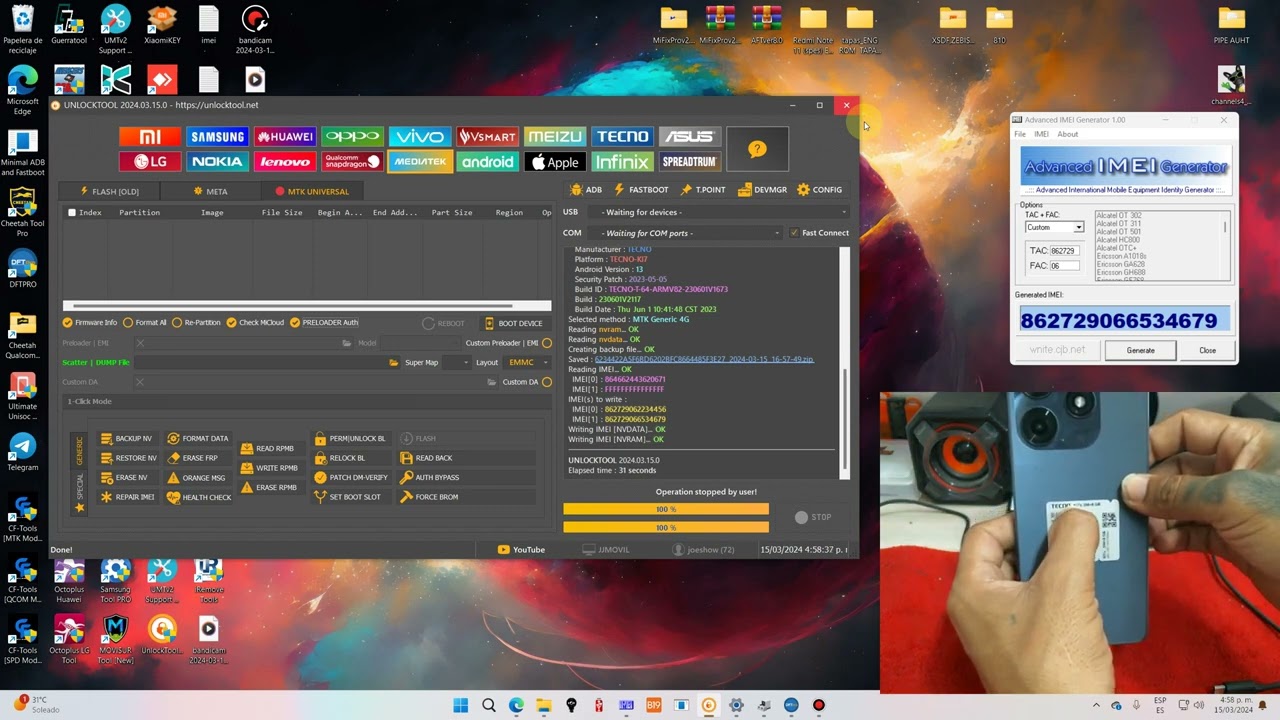Browse for scatter file folder icon
Viewport: 1280px width, 720px height.
coord(394,363)
